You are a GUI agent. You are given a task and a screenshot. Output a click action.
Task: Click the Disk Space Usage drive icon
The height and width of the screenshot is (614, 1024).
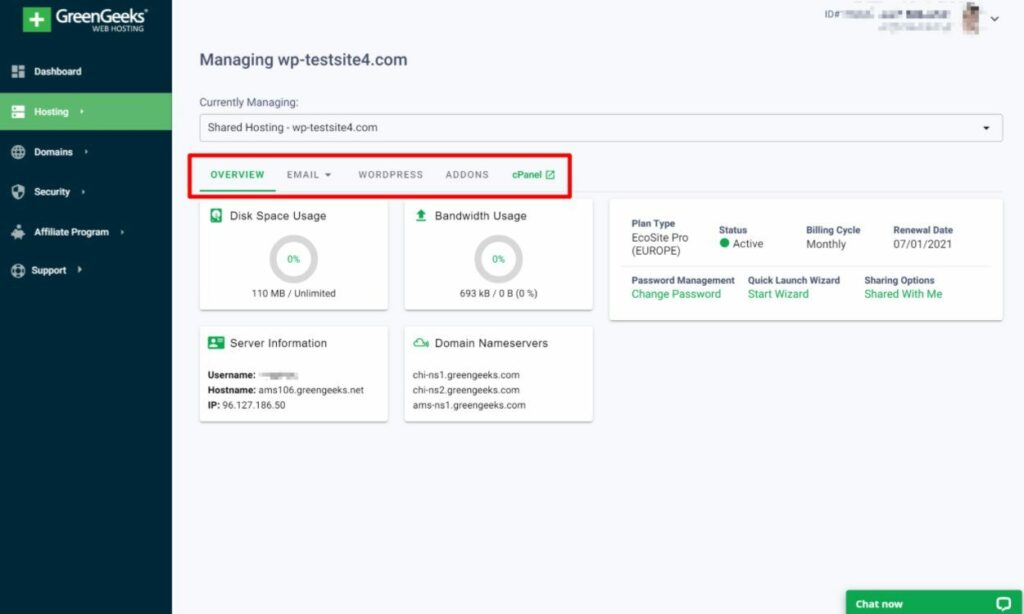[x=216, y=216]
